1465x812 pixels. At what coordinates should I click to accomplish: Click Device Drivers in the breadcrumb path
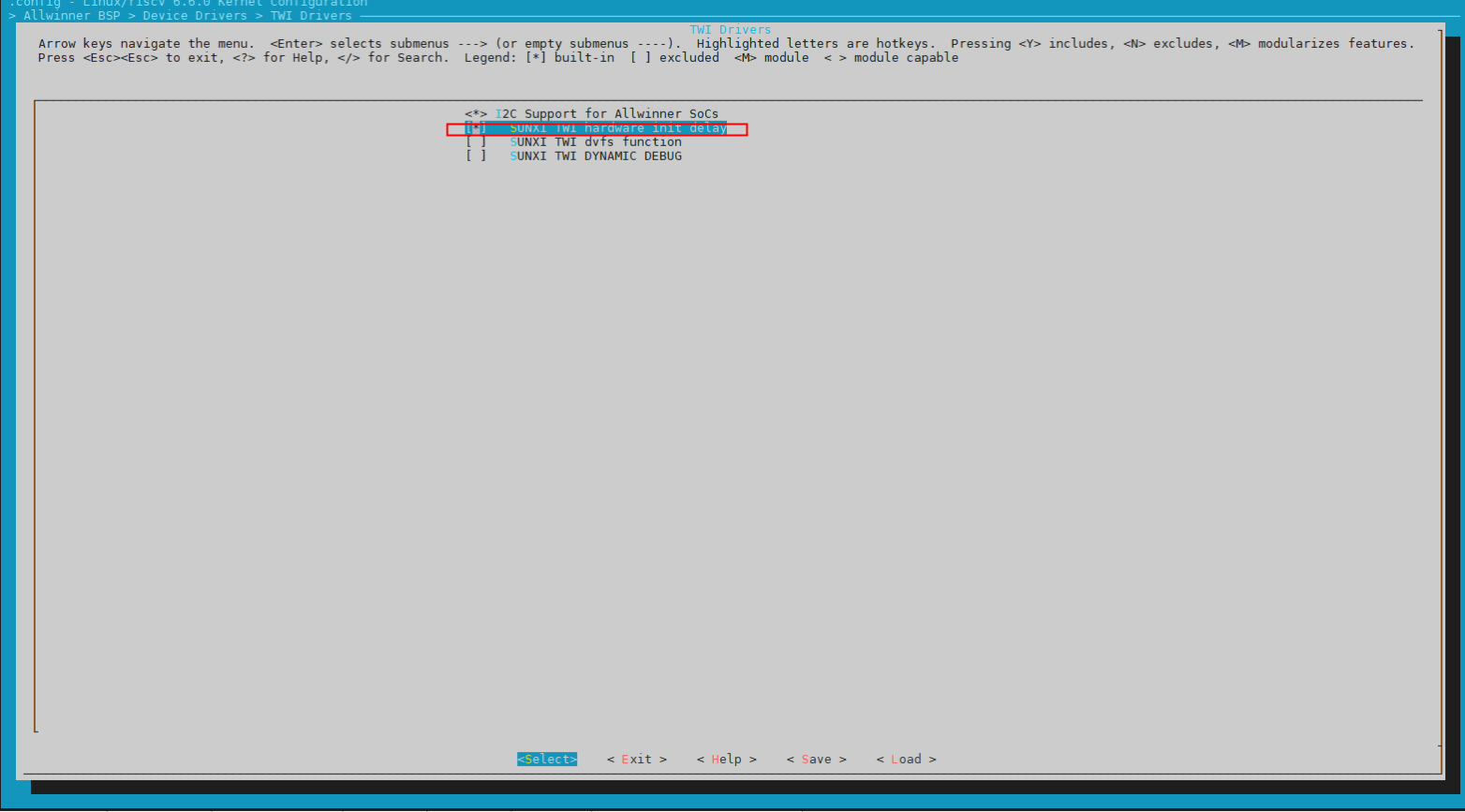195,16
